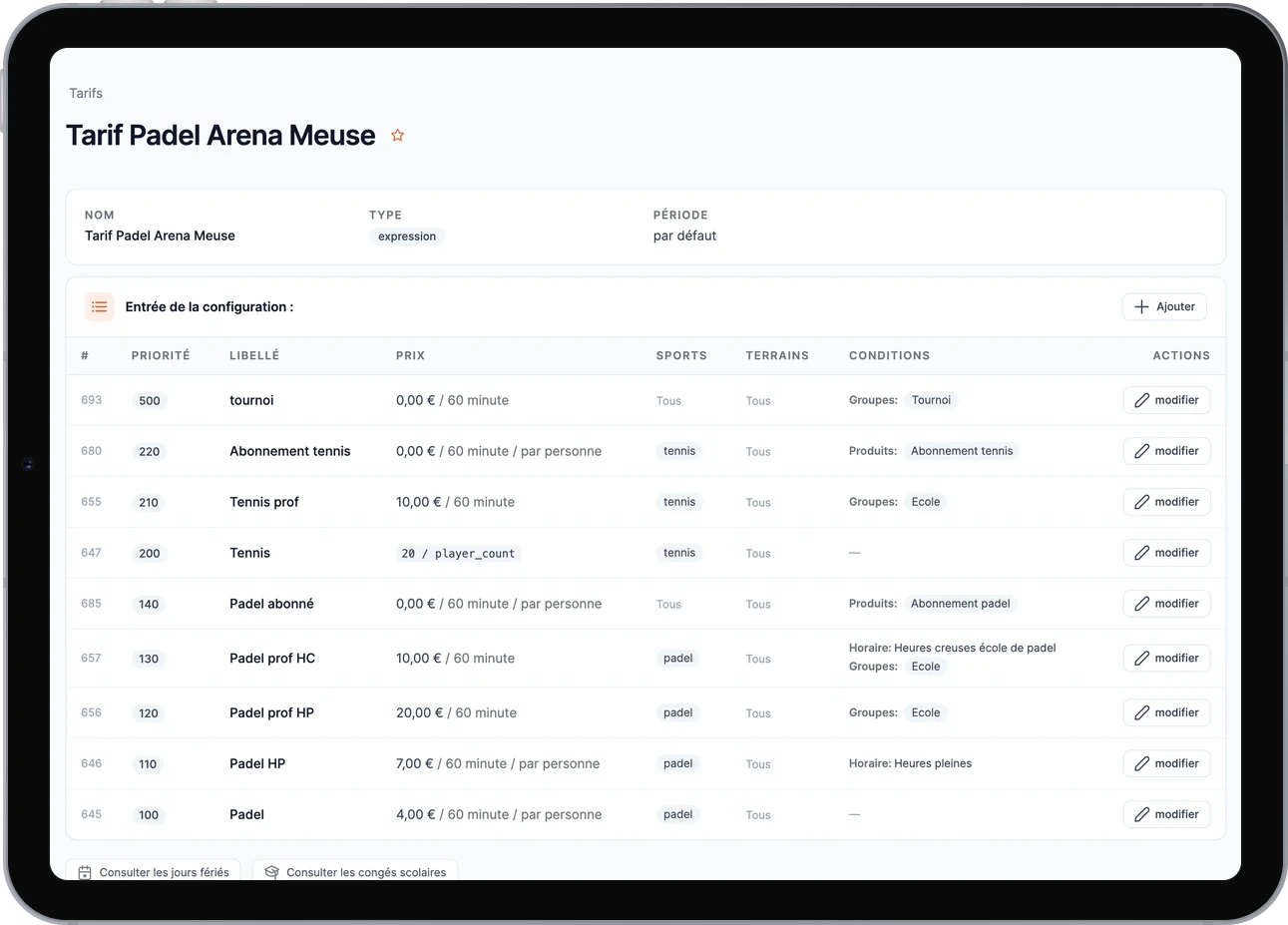Viewport: 1288px width, 925px height.
Task: Click the 20,00 € / 60 minute price
Action: coord(456,712)
